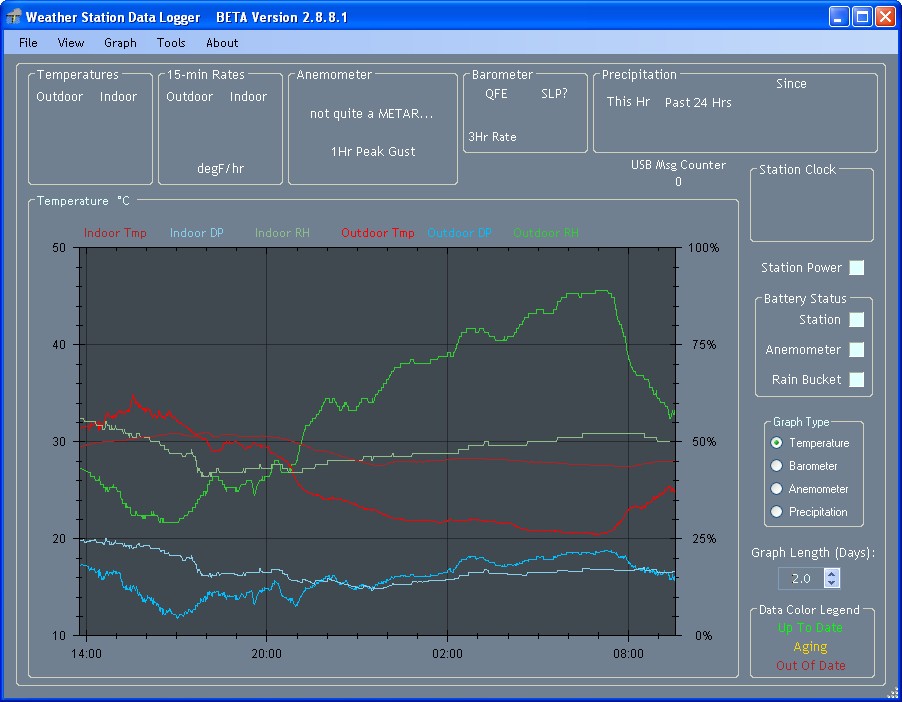
Task: Click the Graph Length value field
Action: click(x=801, y=578)
